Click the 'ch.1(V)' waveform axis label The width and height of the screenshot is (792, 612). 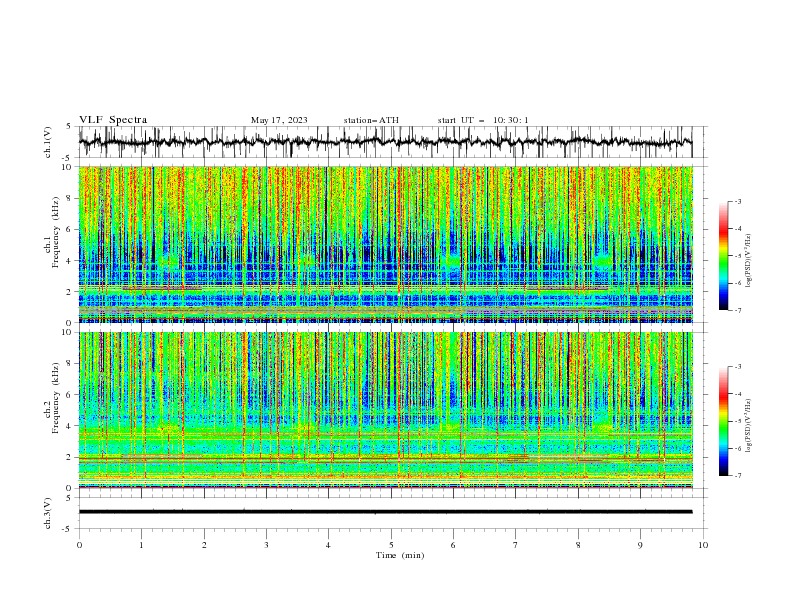[48, 142]
